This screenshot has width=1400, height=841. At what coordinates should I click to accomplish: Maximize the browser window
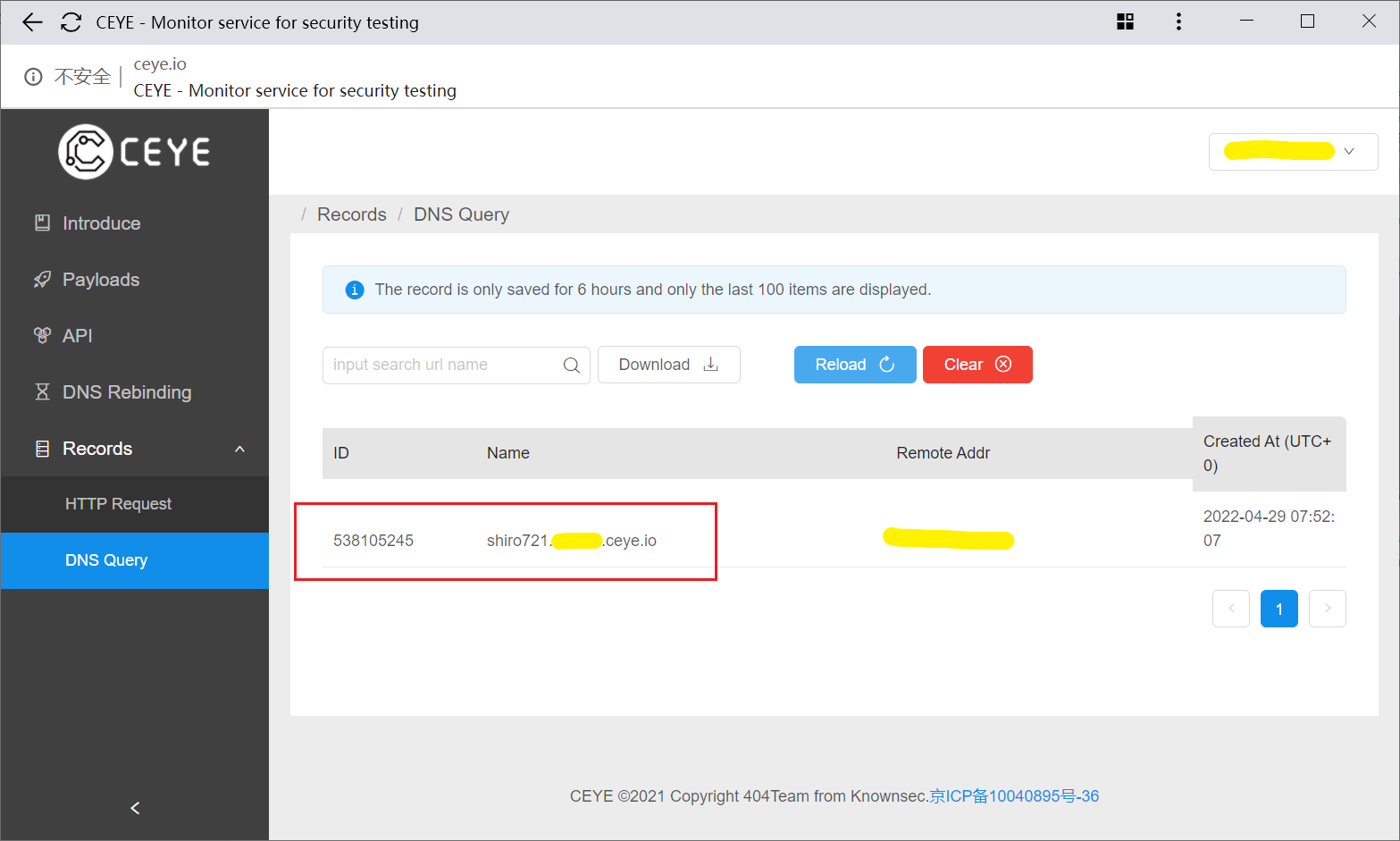[x=1307, y=21]
